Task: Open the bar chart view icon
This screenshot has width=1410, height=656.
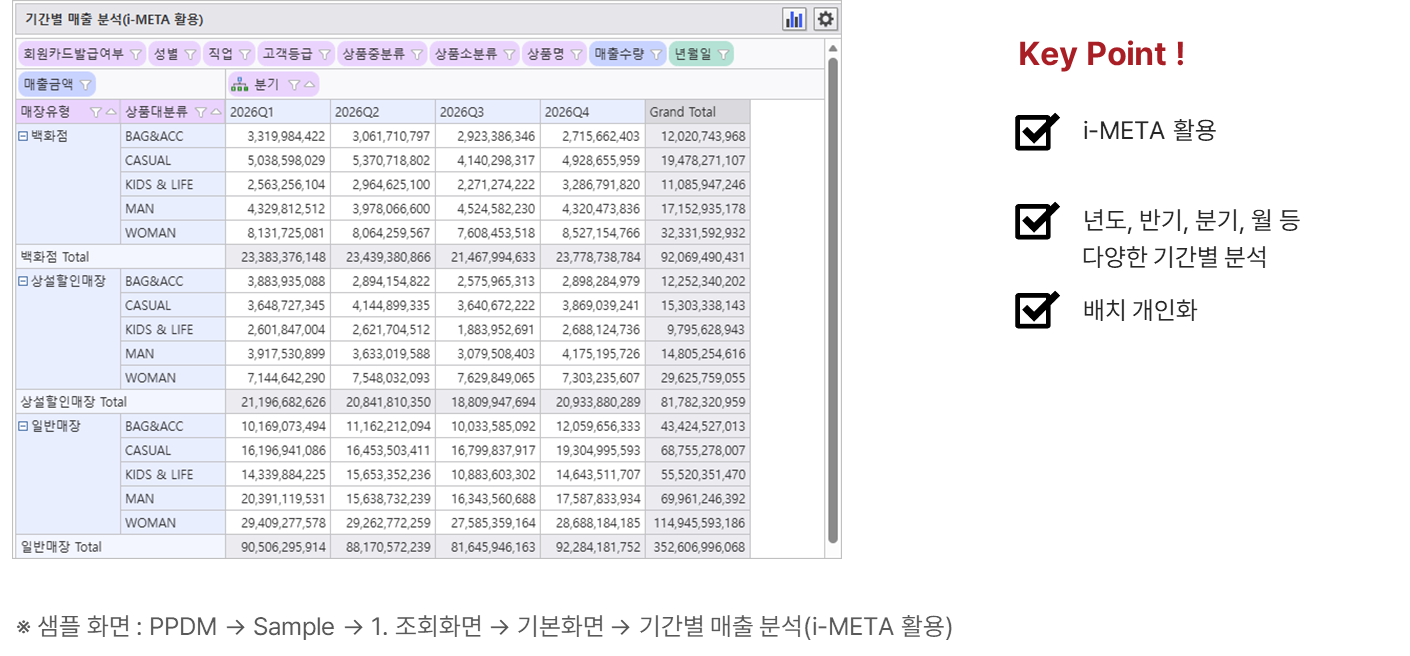Action: 795,19
